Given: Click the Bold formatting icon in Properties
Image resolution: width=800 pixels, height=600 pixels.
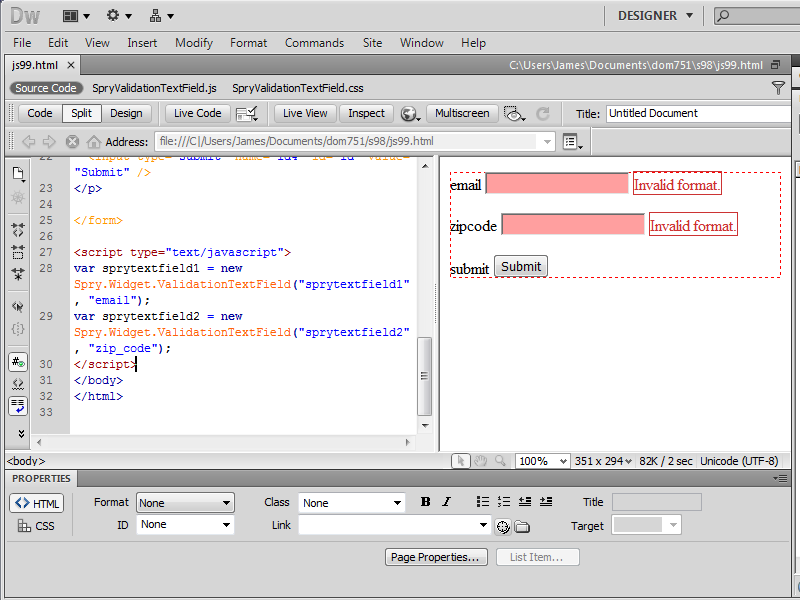Looking at the screenshot, I should pyautogui.click(x=426, y=502).
